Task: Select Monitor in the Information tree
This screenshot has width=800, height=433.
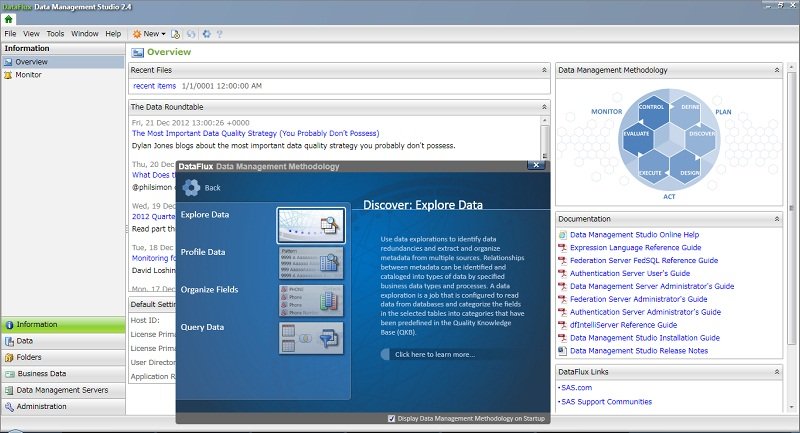Action: point(63,74)
